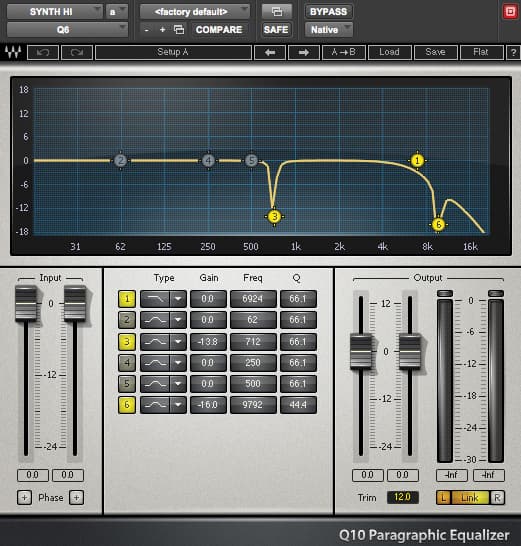Open the SYNTH HI track selector dropdown
Image resolution: width=521 pixels, height=546 pixels.
tap(55, 12)
